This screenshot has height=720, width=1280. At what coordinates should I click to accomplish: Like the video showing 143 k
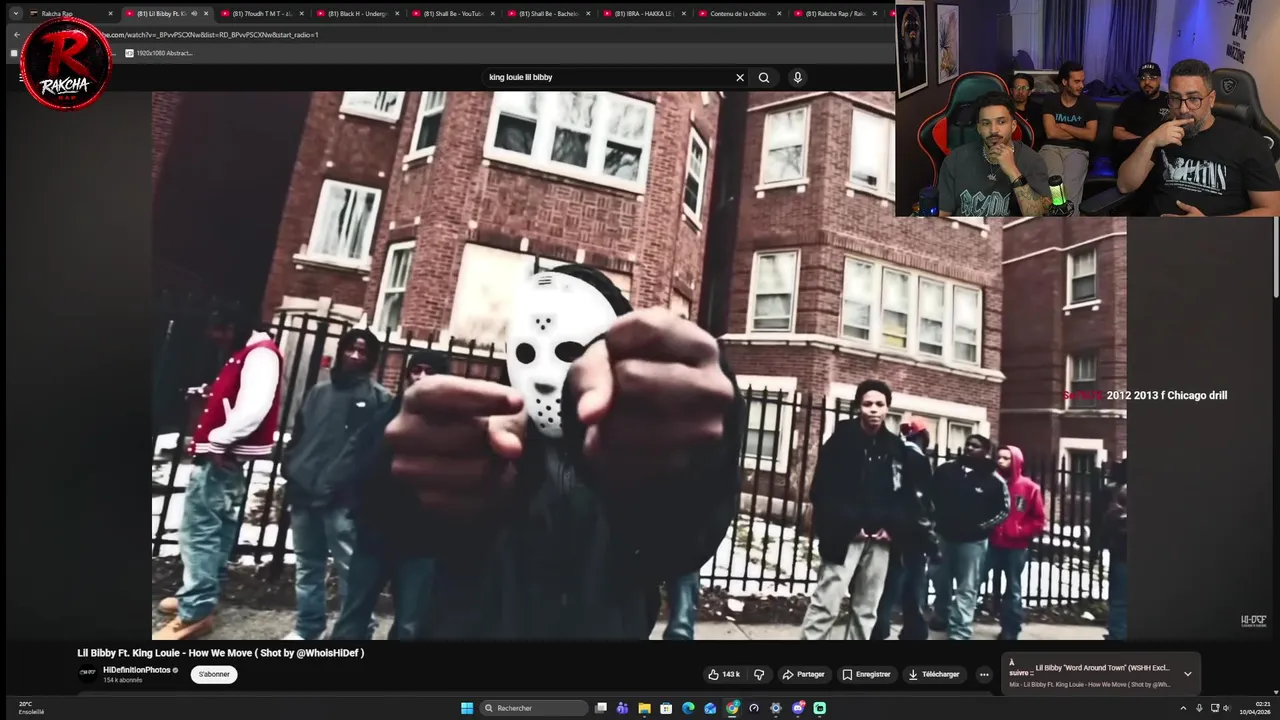click(x=724, y=674)
